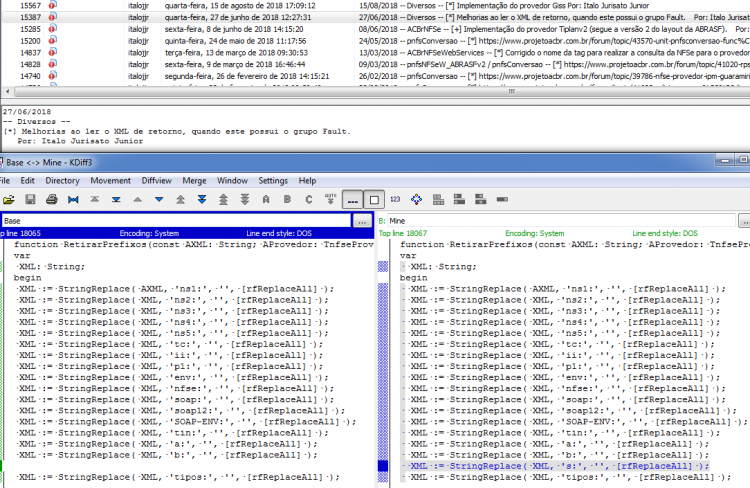
Task: Click the auto-advance icon in toolbar
Action: [x=330, y=199]
